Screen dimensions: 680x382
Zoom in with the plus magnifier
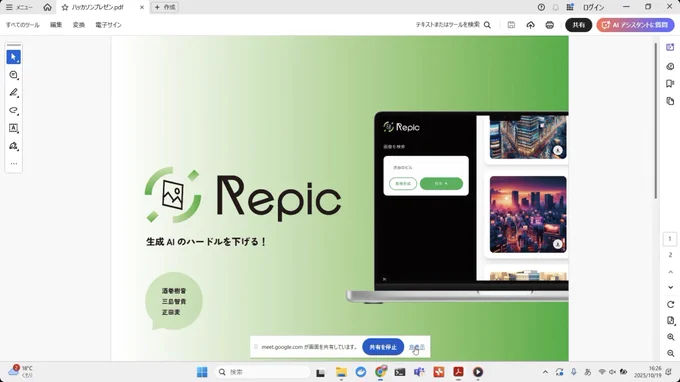coord(670,337)
